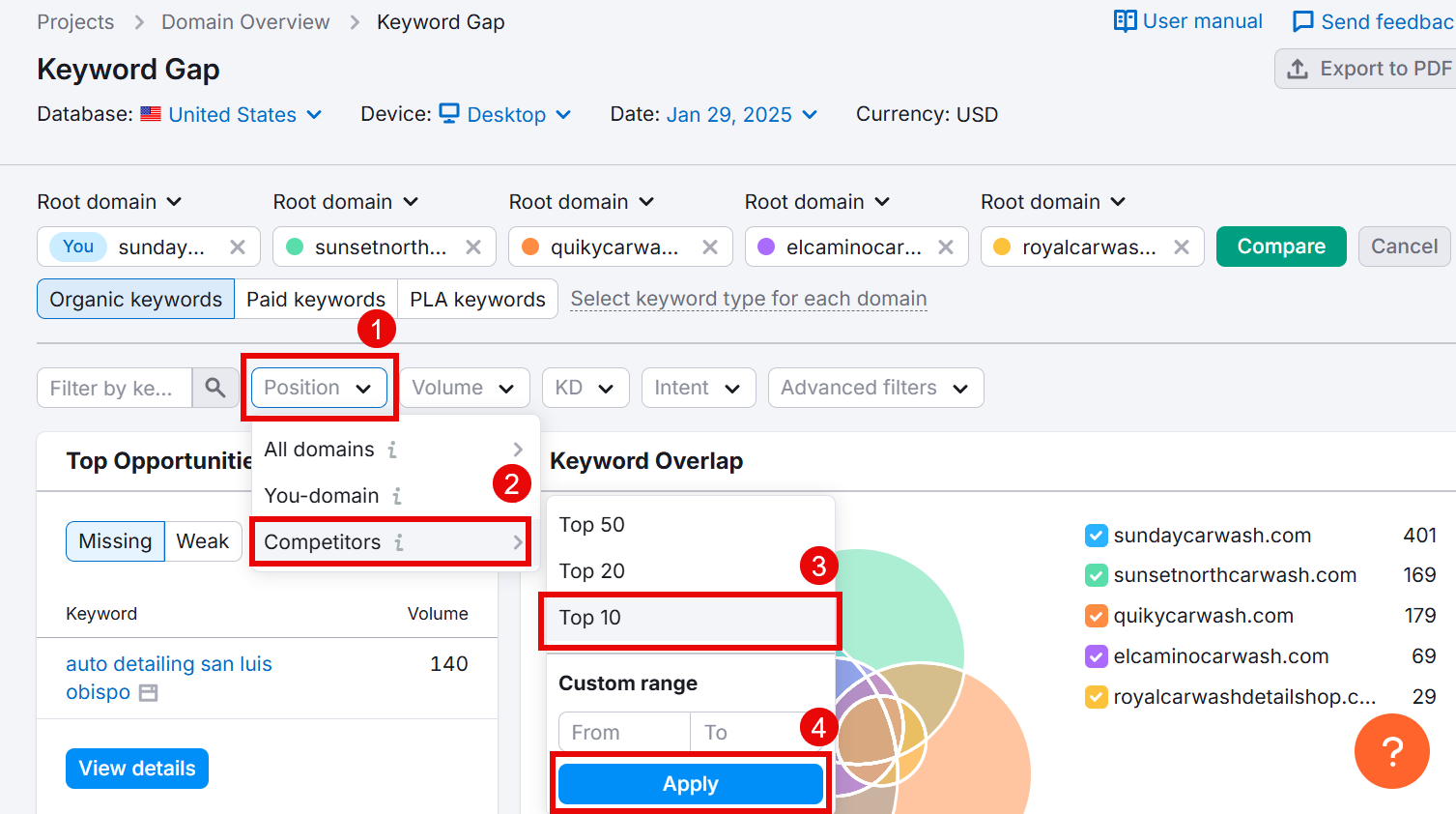
Task: Uncheck quikycarwash.com in the legend
Action: tap(1096, 616)
